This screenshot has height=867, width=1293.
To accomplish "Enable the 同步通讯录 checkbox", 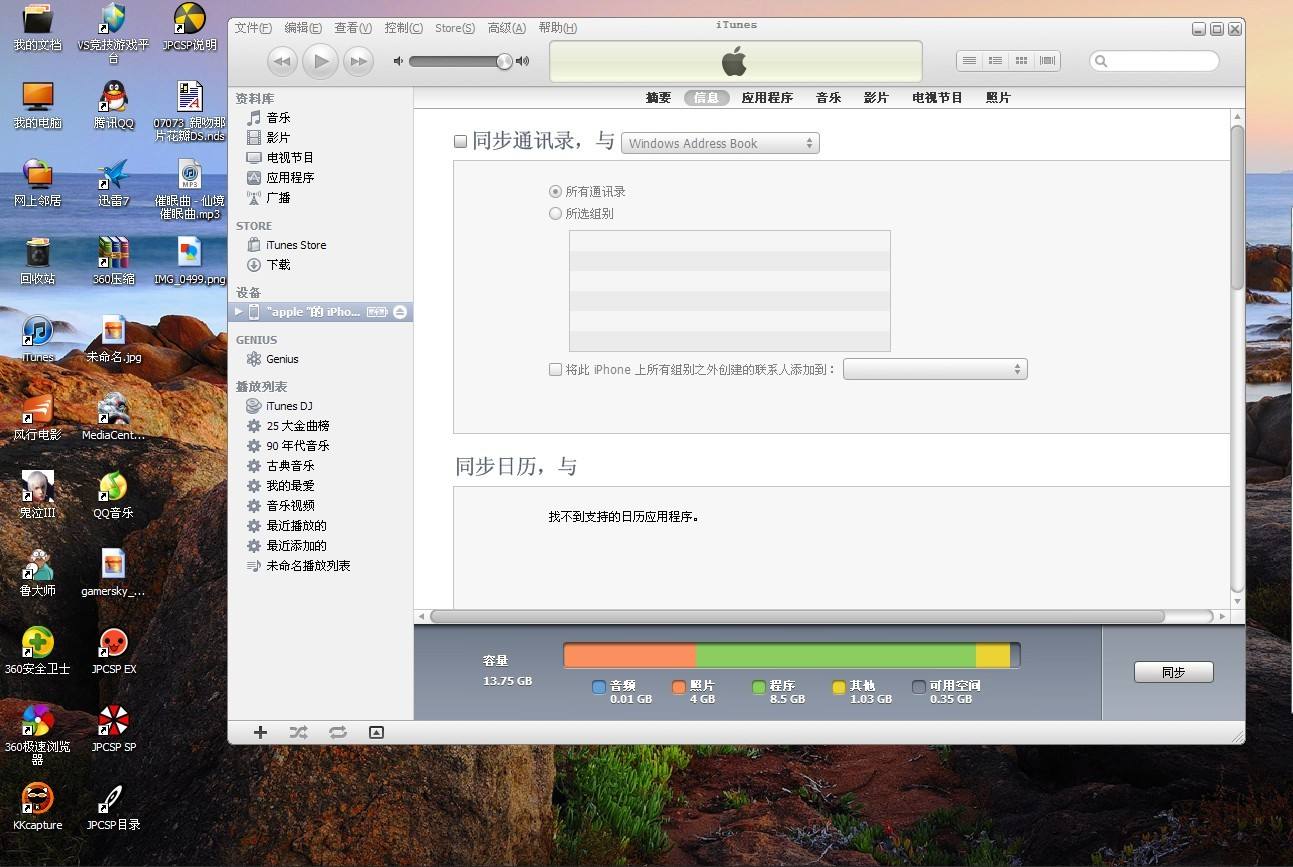I will [461, 142].
